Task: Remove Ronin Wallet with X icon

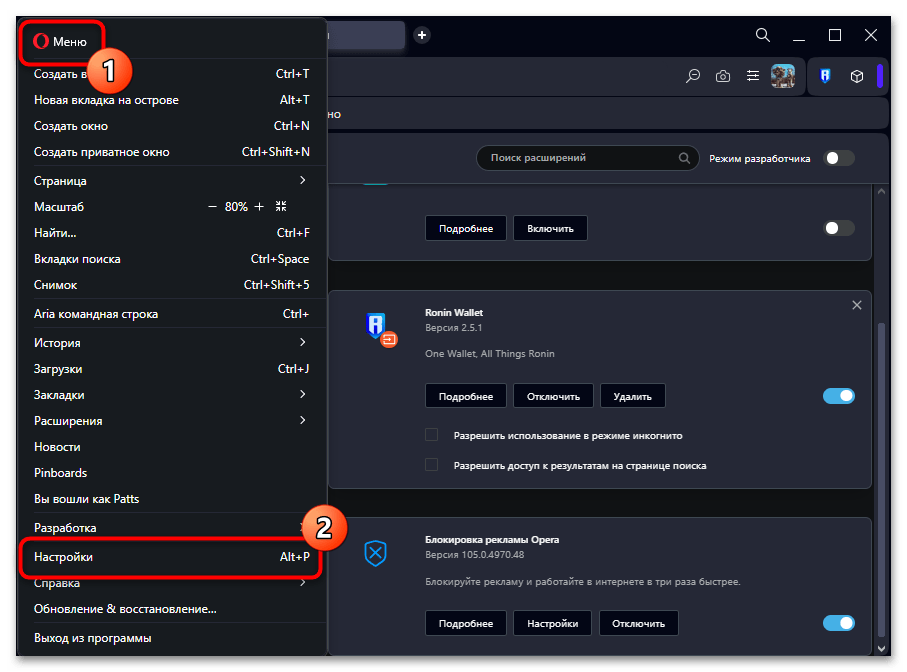Action: (857, 305)
